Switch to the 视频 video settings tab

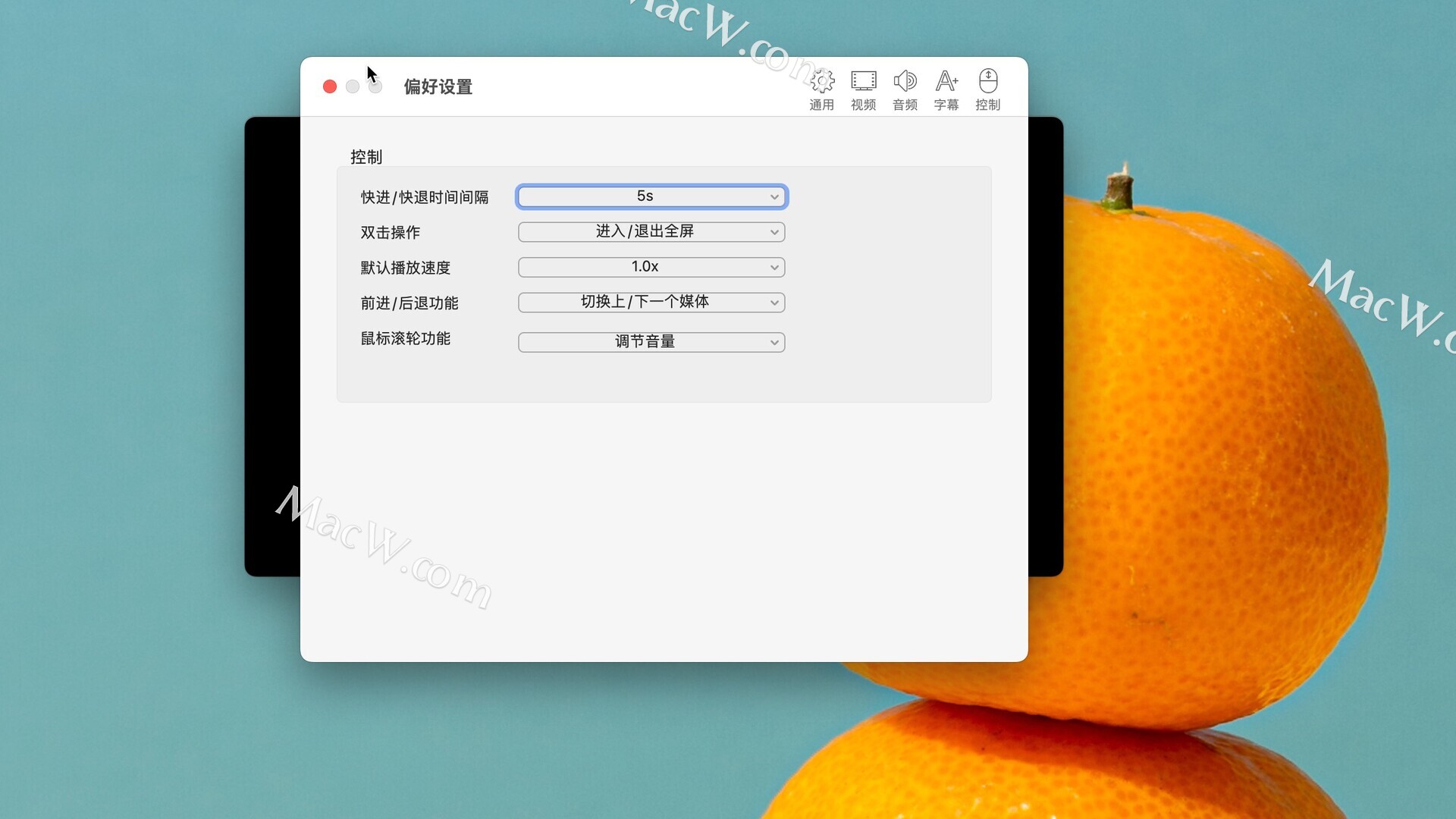pyautogui.click(x=863, y=89)
